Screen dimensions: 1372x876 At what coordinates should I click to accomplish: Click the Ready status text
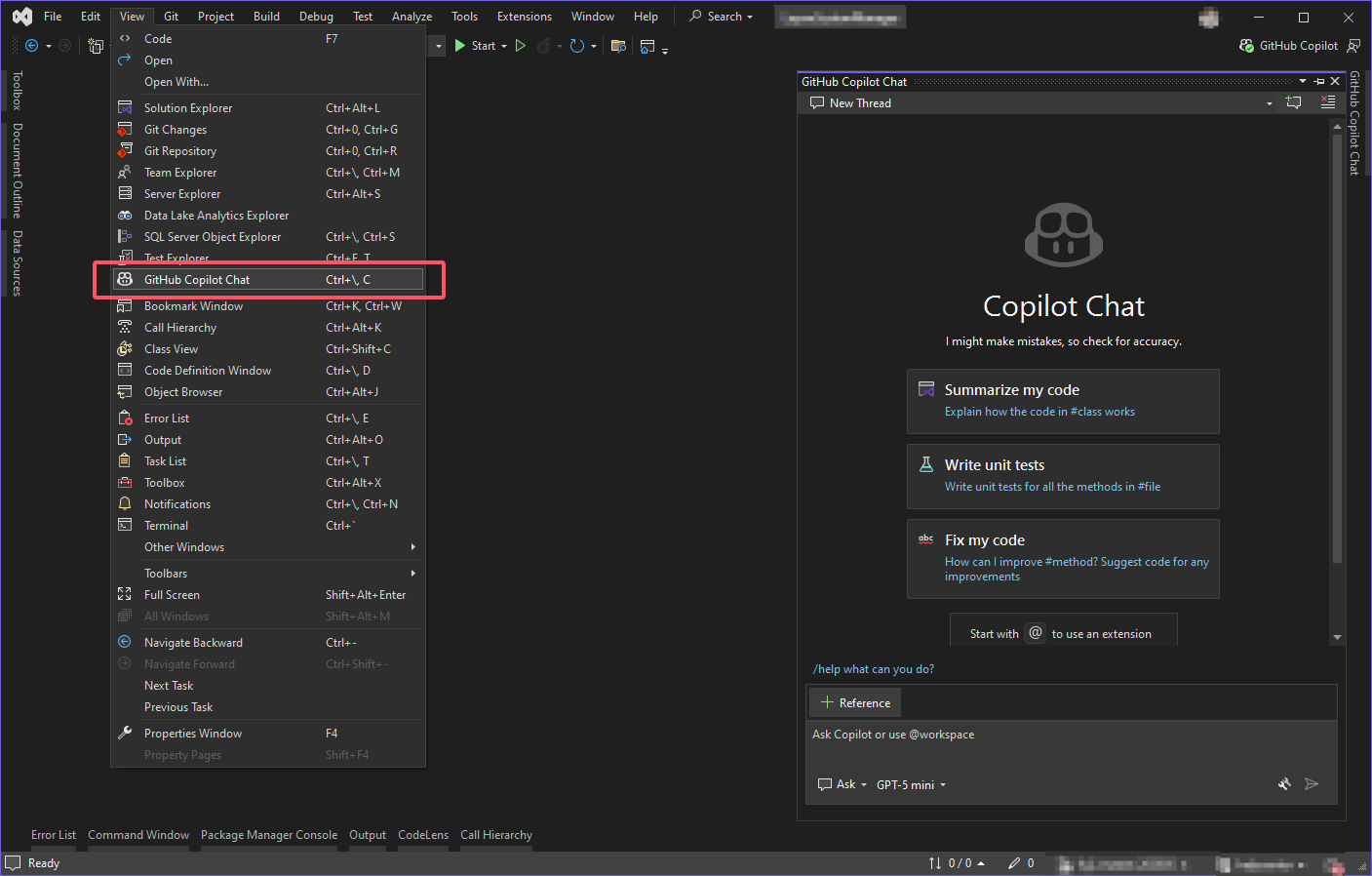[44, 863]
